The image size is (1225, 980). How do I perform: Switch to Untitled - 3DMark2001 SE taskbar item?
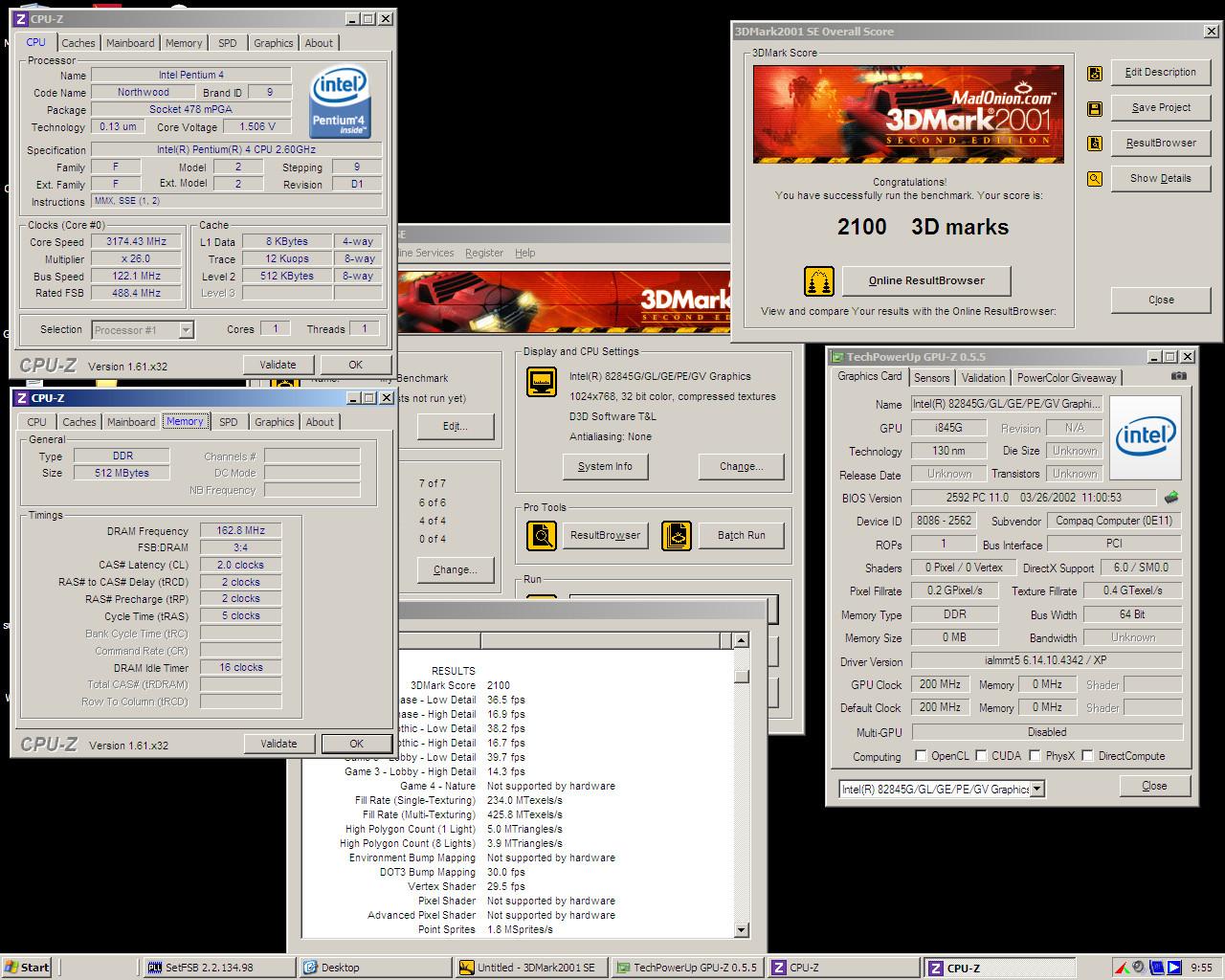tap(531, 968)
